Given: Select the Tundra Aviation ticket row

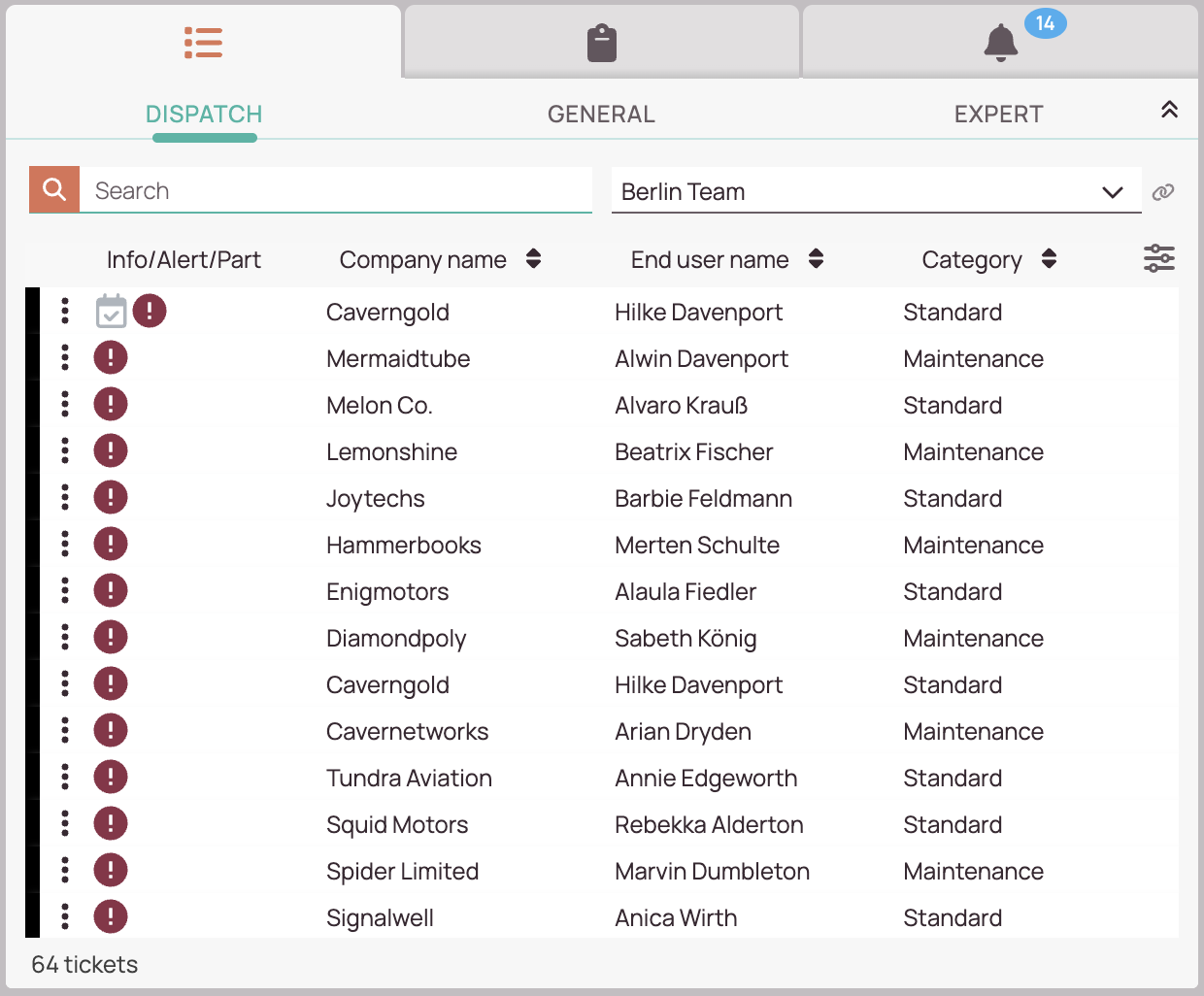Looking at the screenshot, I should [409, 779].
